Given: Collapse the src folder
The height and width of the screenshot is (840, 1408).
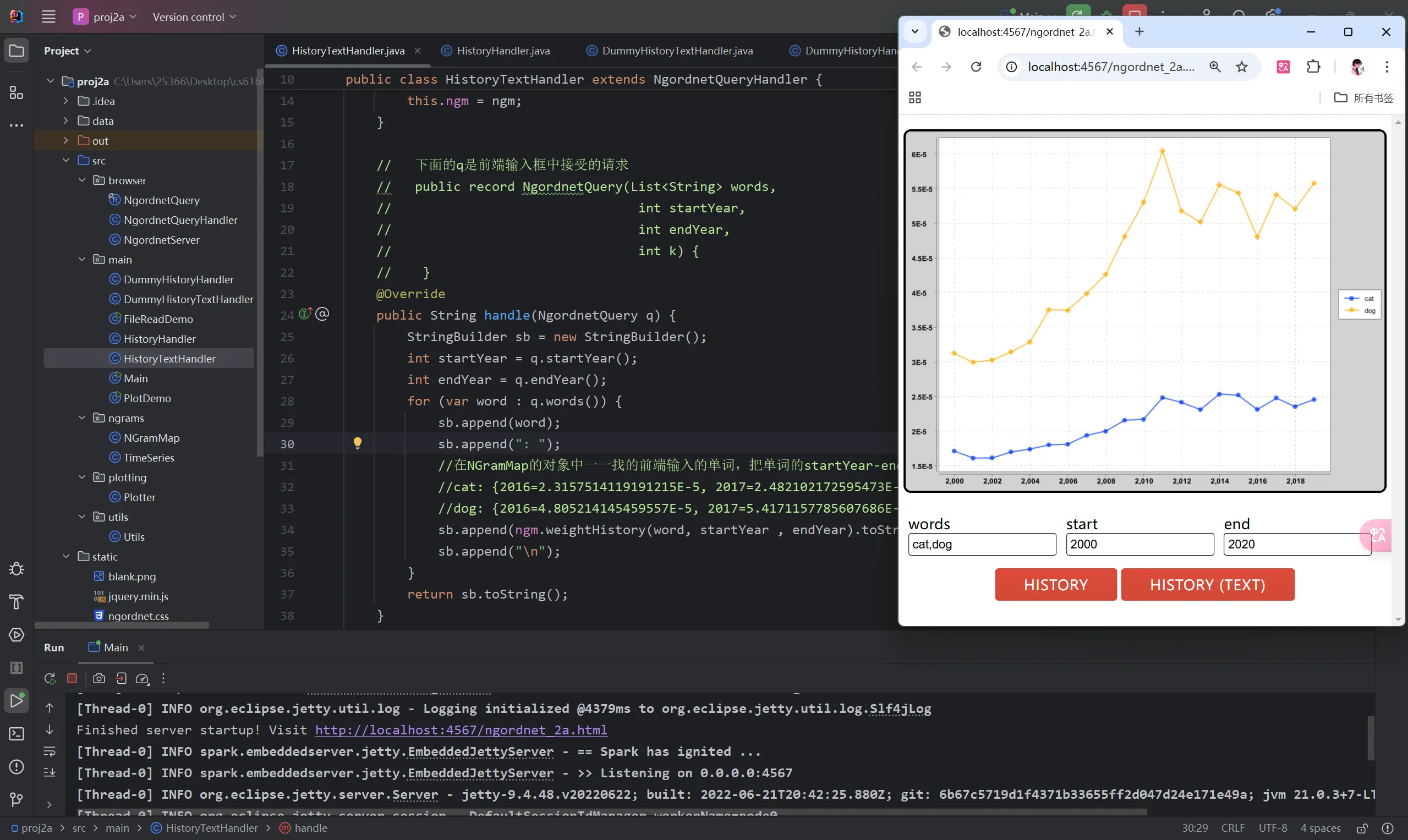Looking at the screenshot, I should point(65,160).
